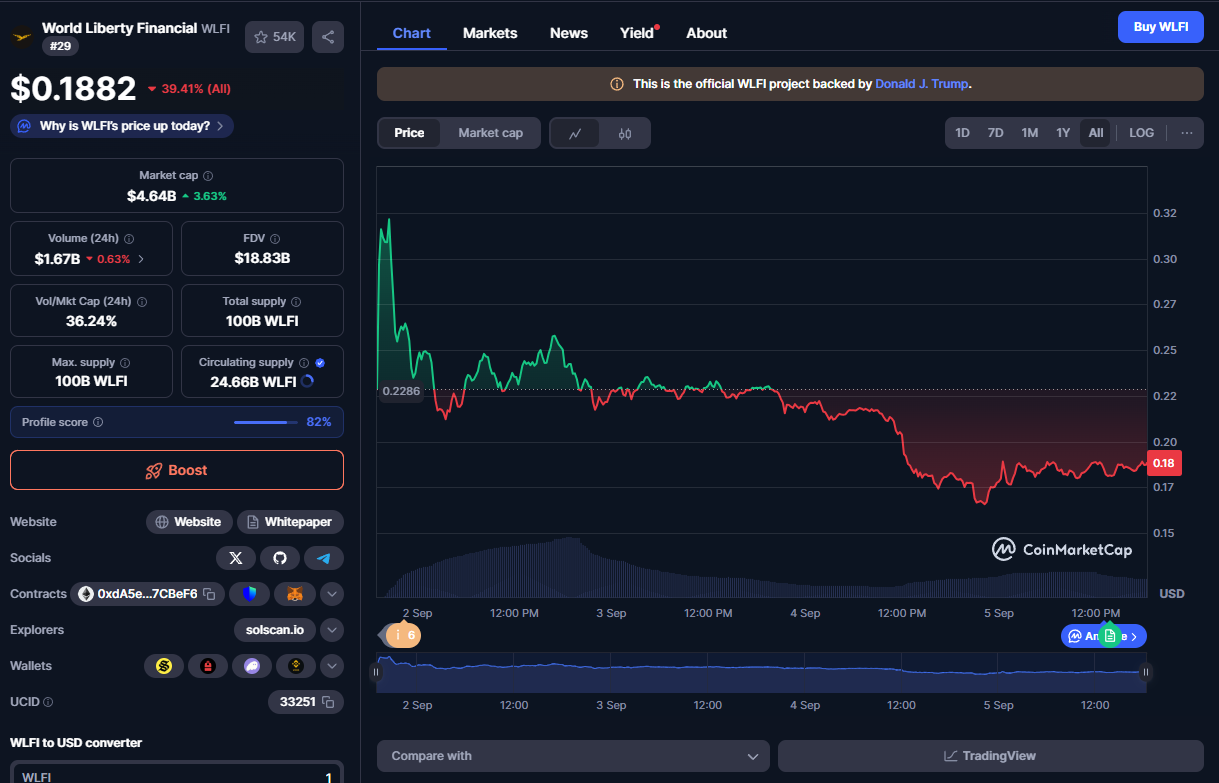Open the purple ghost Phantom wallet icon
This screenshot has width=1219, height=783.
(x=252, y=666)
